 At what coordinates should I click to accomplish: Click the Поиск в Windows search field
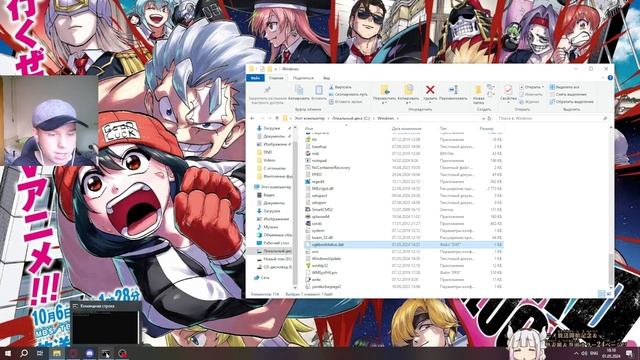point(552,118)
